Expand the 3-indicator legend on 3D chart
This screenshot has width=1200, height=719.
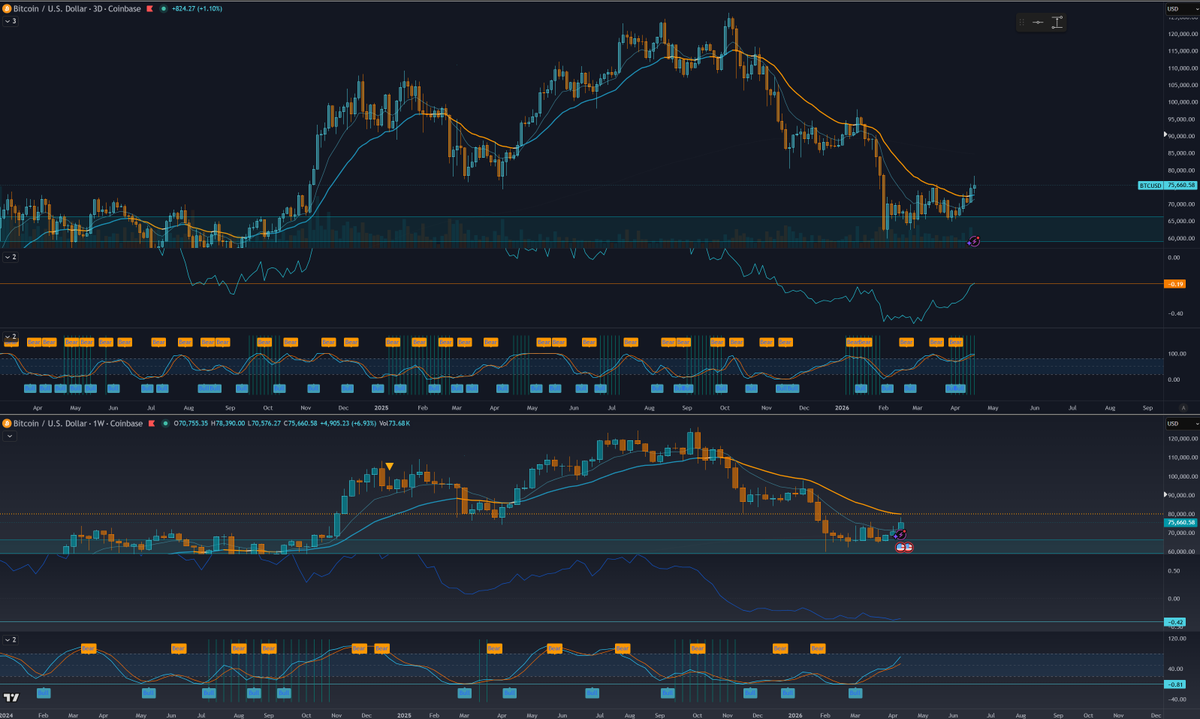[x=10, y=21]
